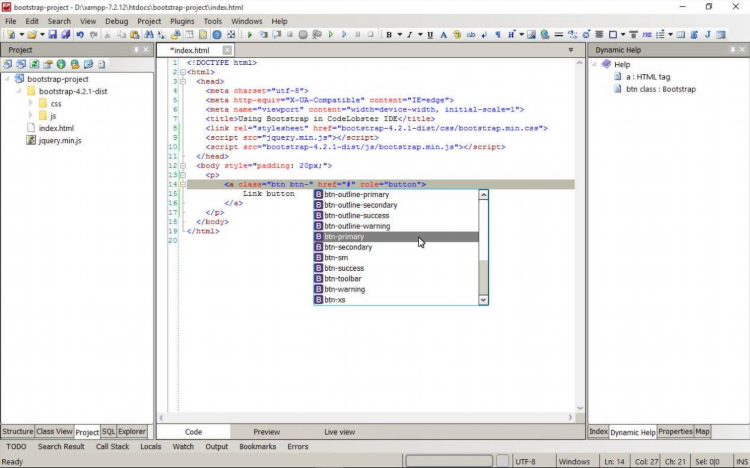Open the Tools menu
Screen dimensions: 750x468
[x=212, y=21]
